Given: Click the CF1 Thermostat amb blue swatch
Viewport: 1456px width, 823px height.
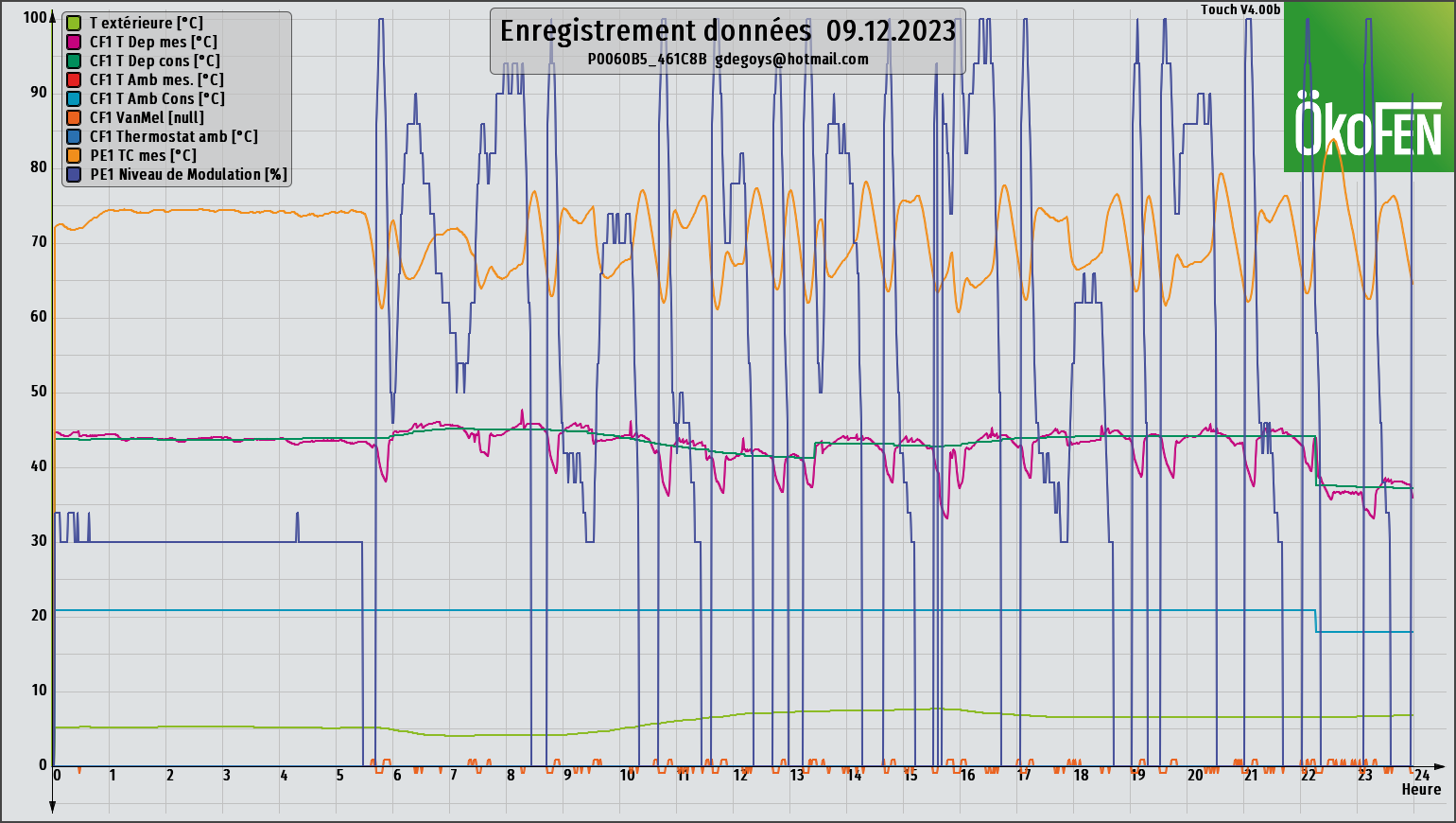Looking at the screenshot, I should pyautogui.click(x=73, y=136).
